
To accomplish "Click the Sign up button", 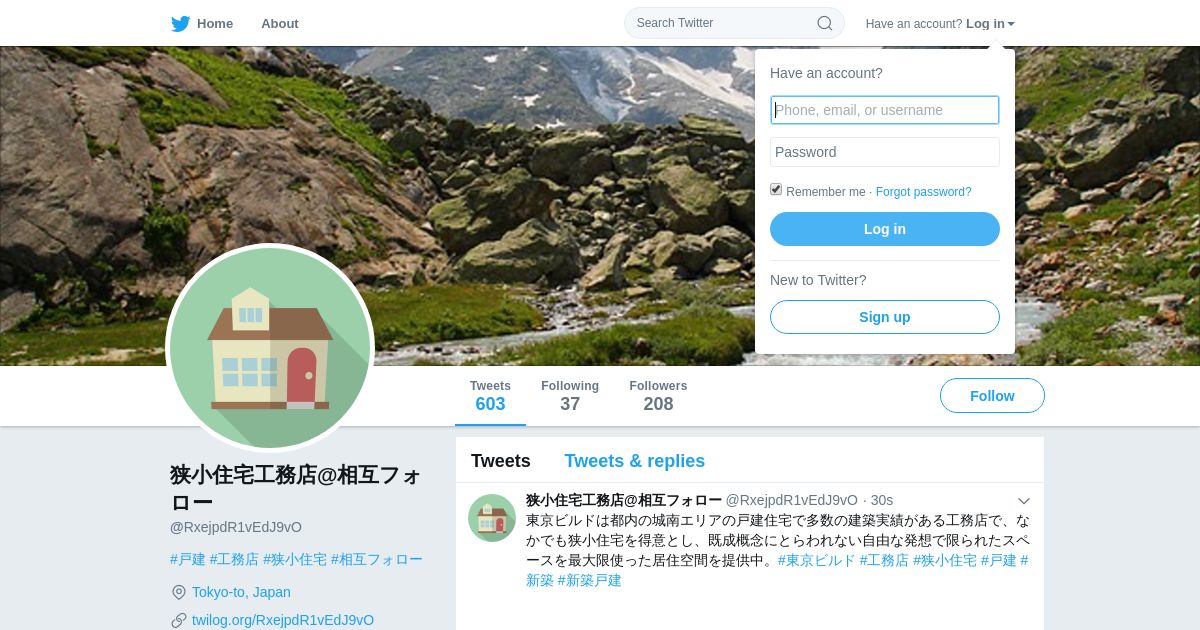I will tap(885, 317).
